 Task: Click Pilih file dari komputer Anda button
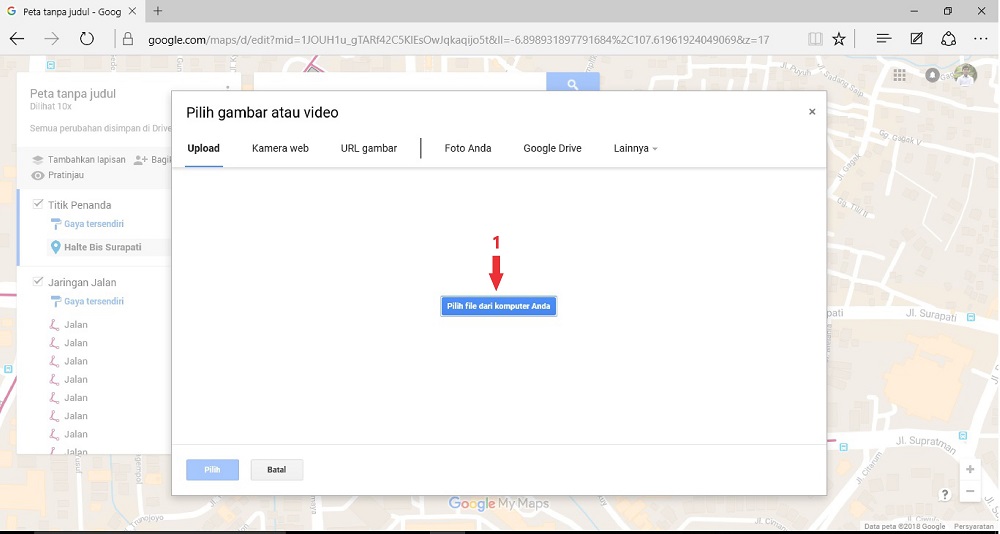pos(499,306)
